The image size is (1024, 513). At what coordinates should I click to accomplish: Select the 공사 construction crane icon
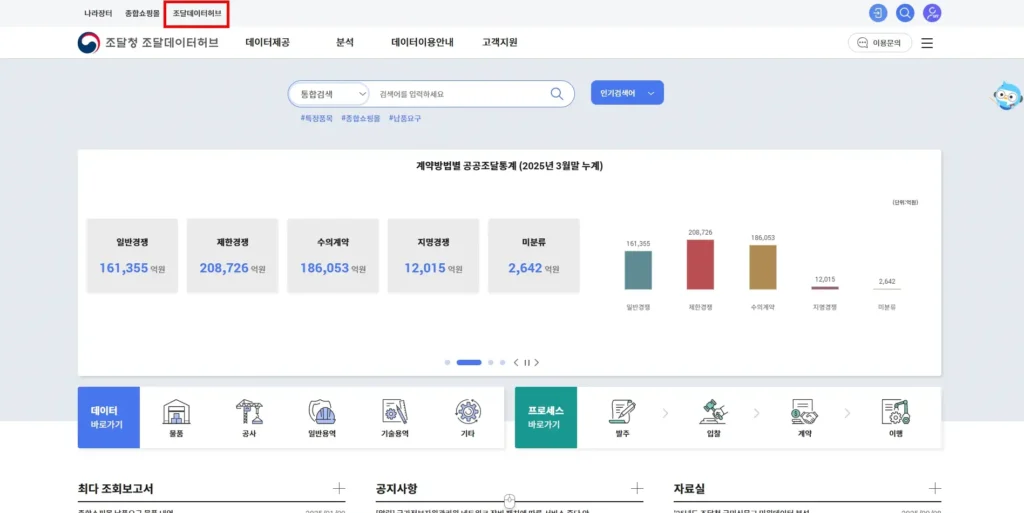pyautogui.click(x=249, y=416)
